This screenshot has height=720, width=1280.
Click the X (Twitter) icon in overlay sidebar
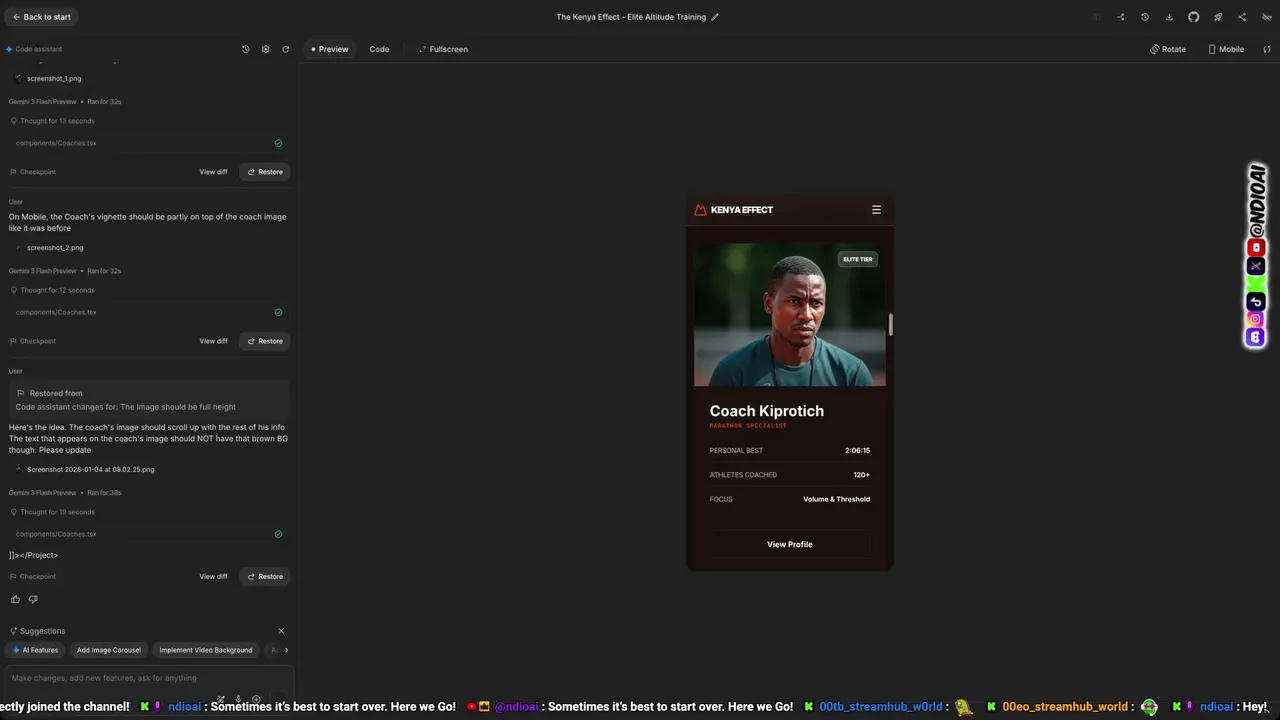tap(1256, 266)
